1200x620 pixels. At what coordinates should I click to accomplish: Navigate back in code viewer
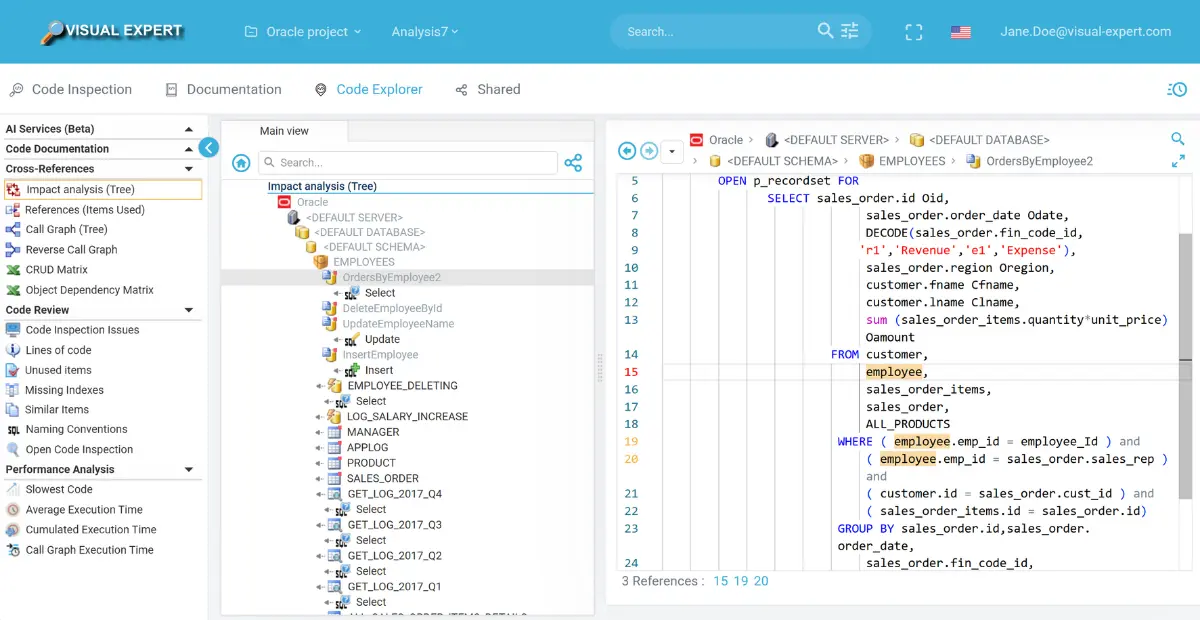tap(627, 151)
